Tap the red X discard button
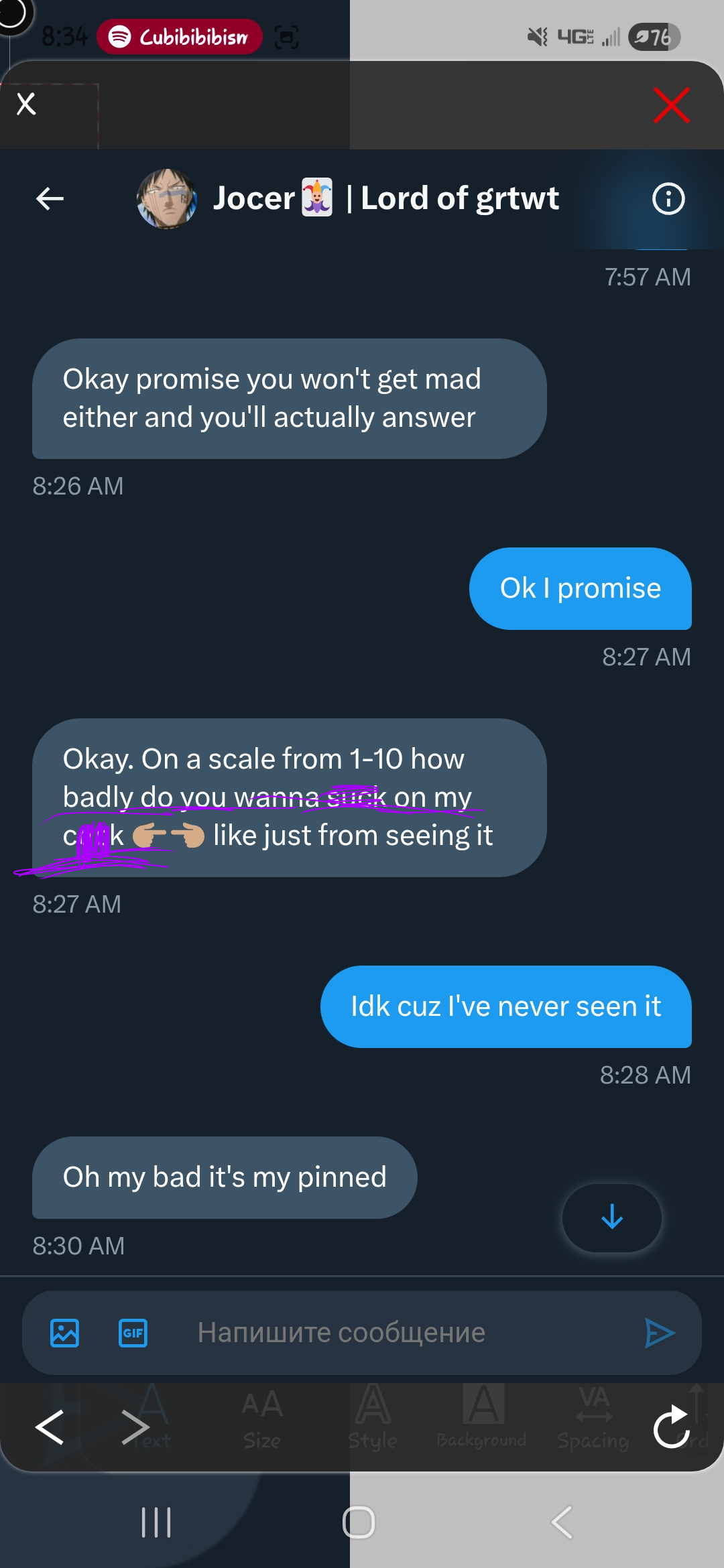Screen dimensions: 724x1568 point(671,105)
